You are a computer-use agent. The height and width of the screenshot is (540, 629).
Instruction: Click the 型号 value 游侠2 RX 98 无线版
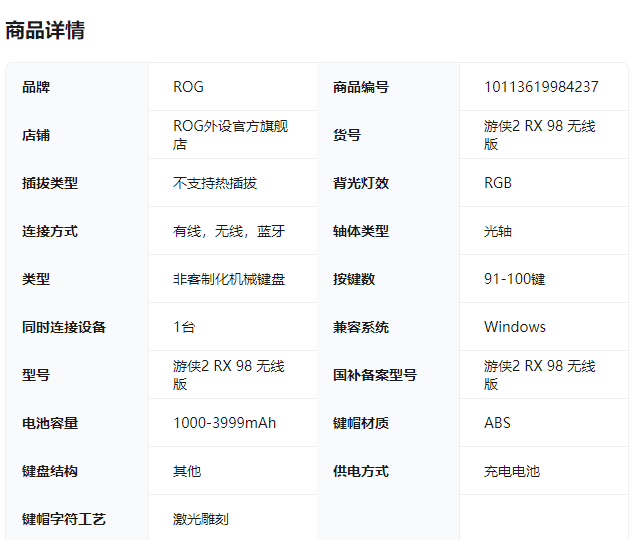pos(229,375)
